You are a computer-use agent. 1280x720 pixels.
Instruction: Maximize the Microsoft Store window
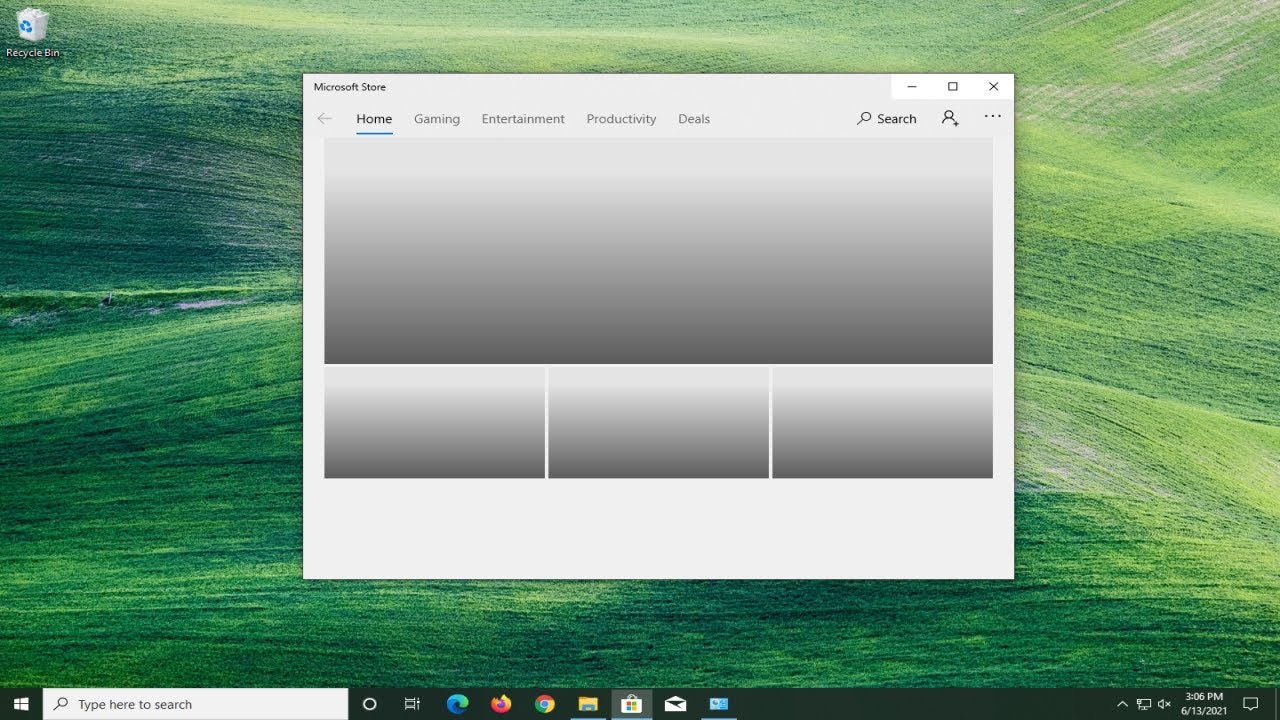coord(952,87)
